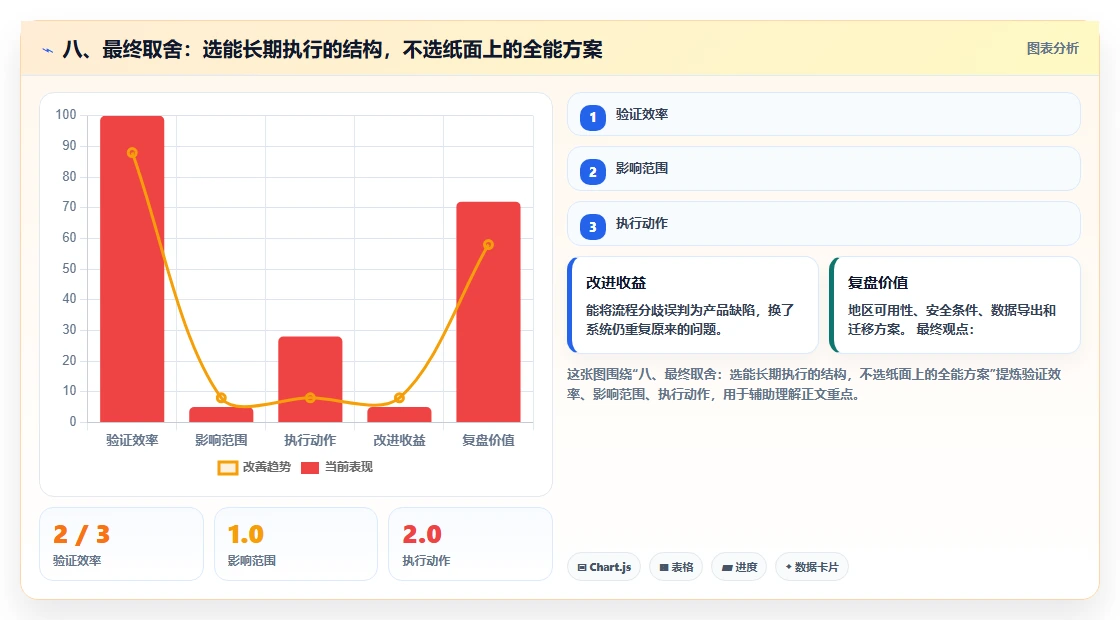
Task: Select the 验证效率 list item
Action: coord(824,114)
